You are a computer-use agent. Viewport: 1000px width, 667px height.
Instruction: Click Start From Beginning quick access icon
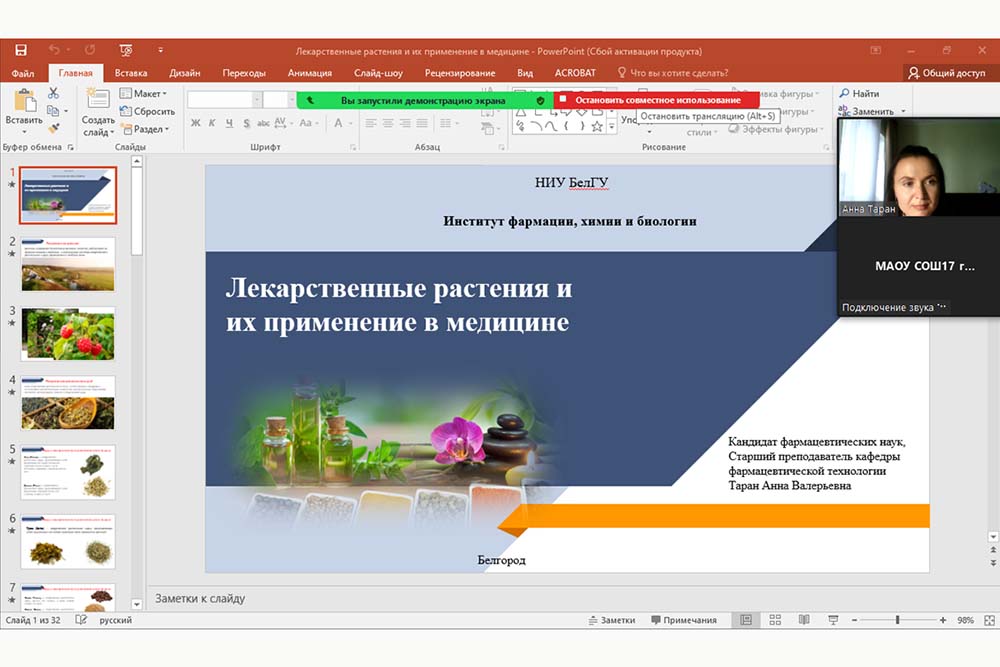(127, 51)
